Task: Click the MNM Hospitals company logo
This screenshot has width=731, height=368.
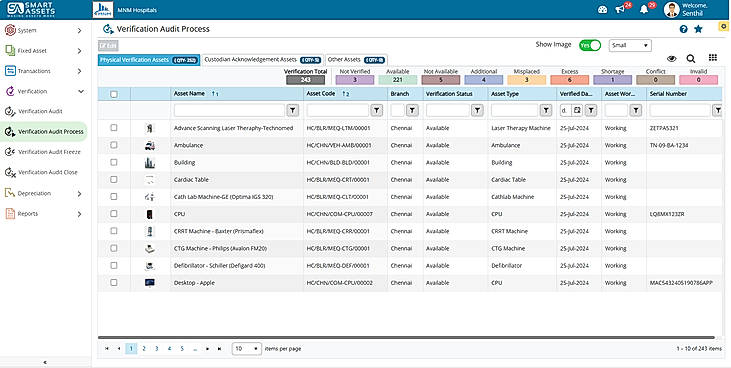Action: [103, 10]
